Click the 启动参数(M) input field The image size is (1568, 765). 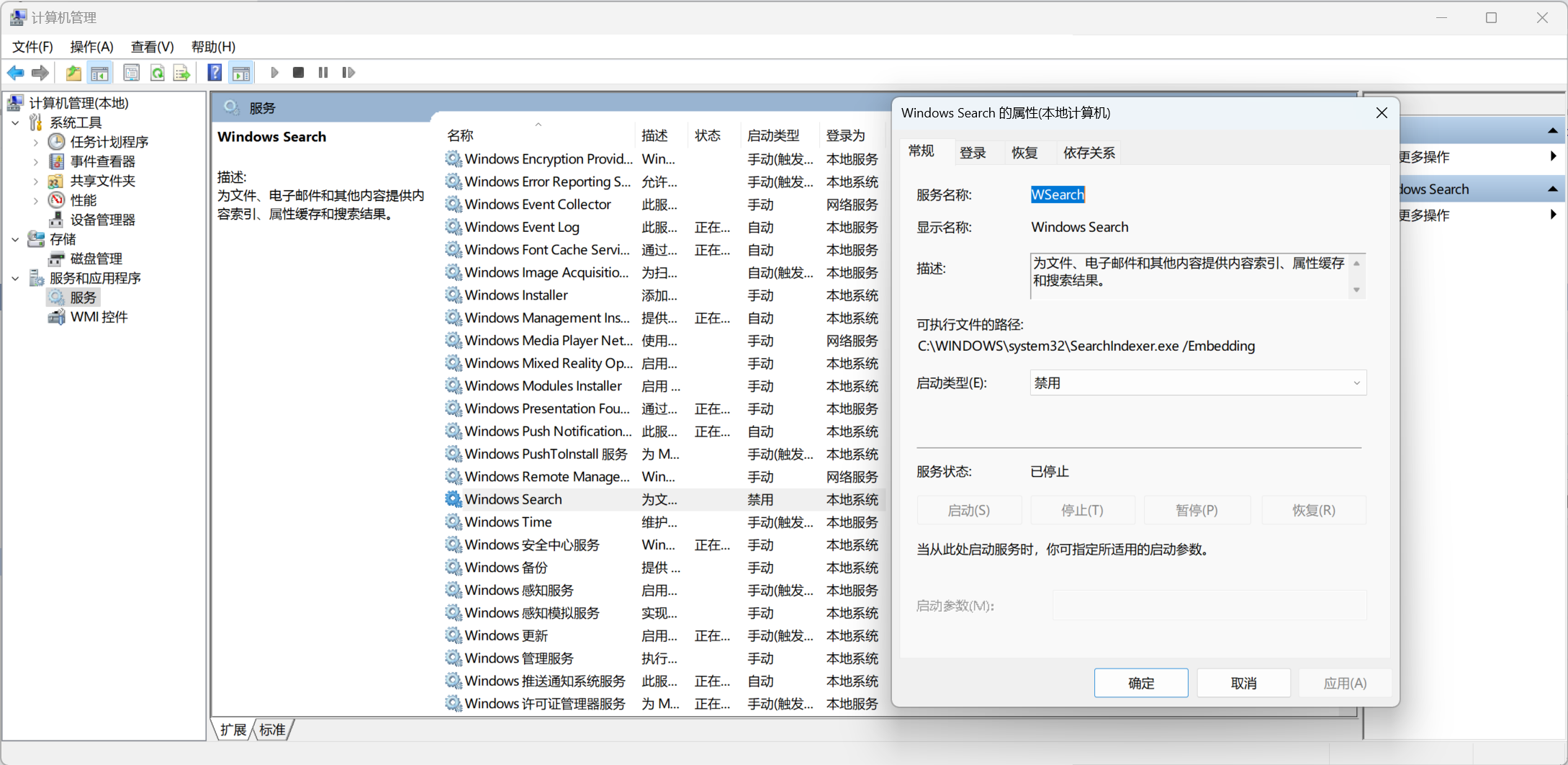[1209, 606]
